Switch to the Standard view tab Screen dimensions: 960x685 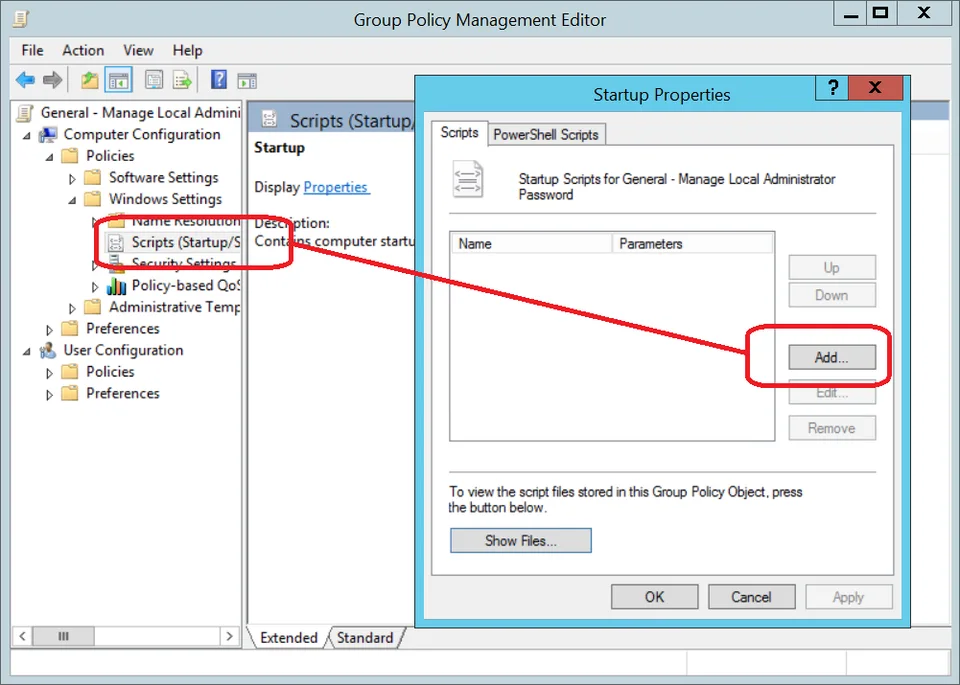tap(365, 638)
